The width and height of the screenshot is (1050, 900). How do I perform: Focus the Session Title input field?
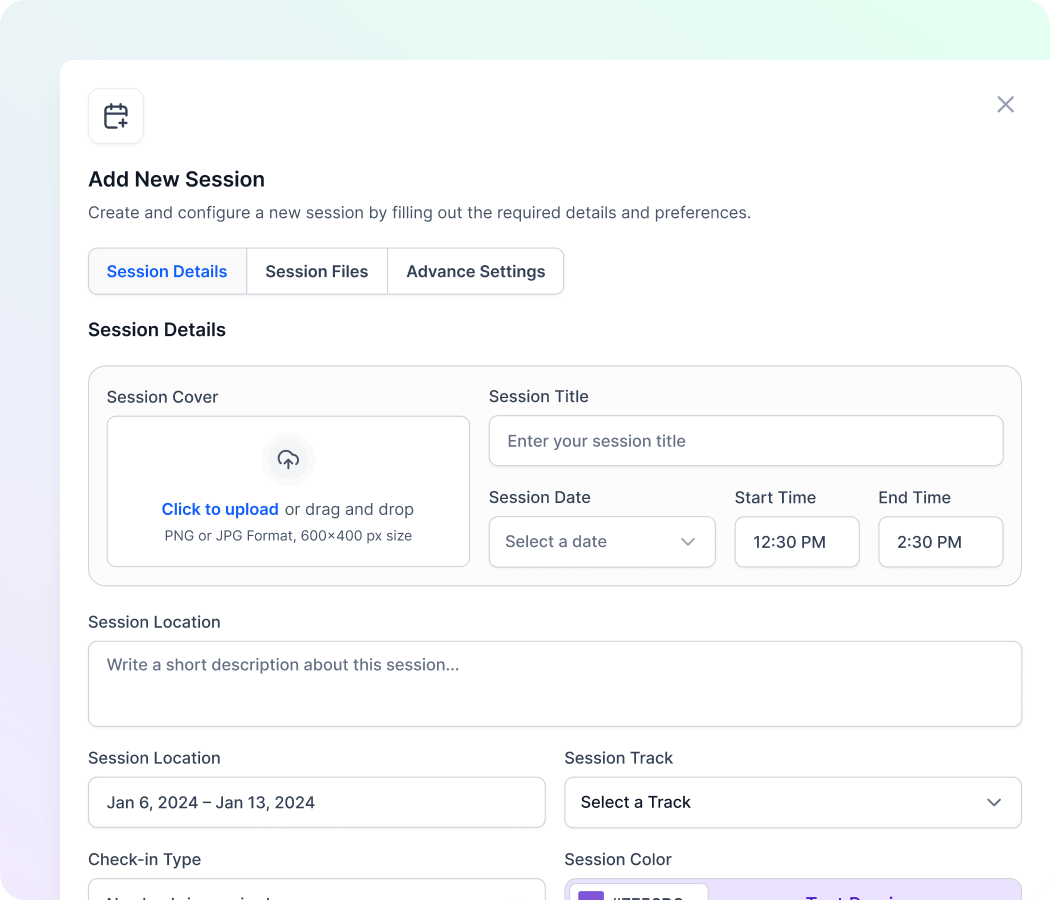(x=746, y=441)
